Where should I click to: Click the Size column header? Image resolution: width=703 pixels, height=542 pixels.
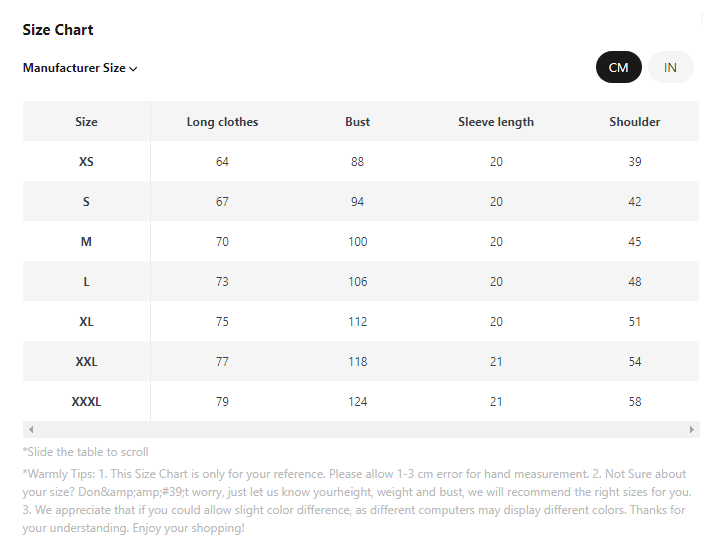tap(86, 121)
